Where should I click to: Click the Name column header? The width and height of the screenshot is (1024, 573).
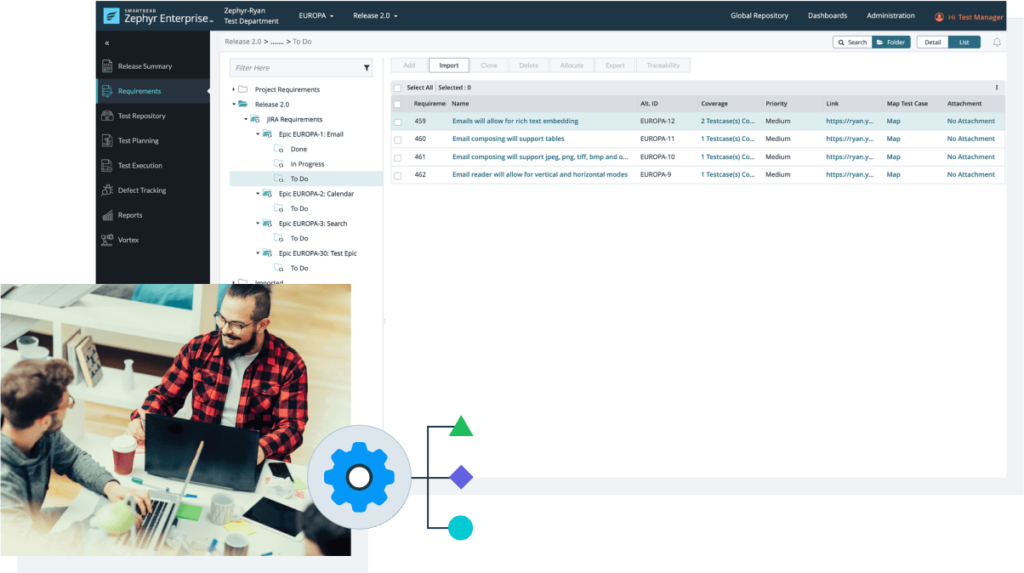tap(460, 104)
